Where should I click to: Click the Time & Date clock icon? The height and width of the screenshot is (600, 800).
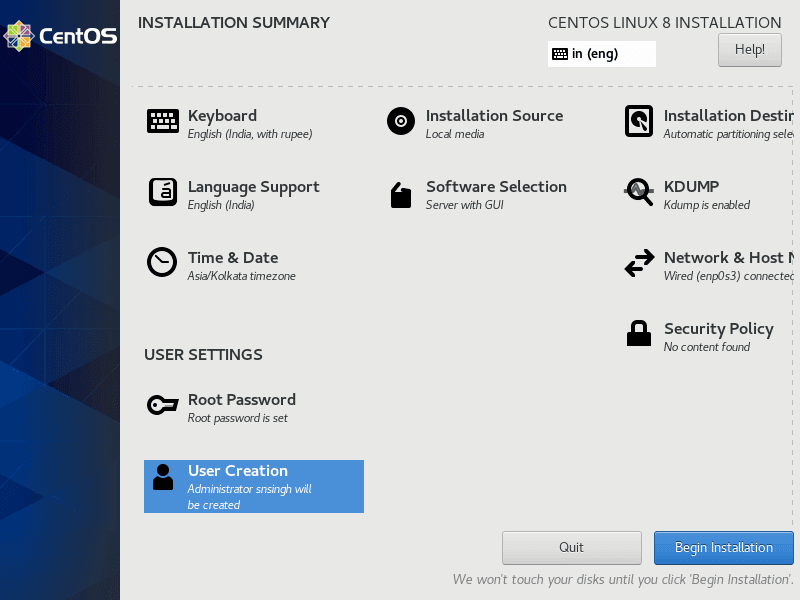click(162, 262)
